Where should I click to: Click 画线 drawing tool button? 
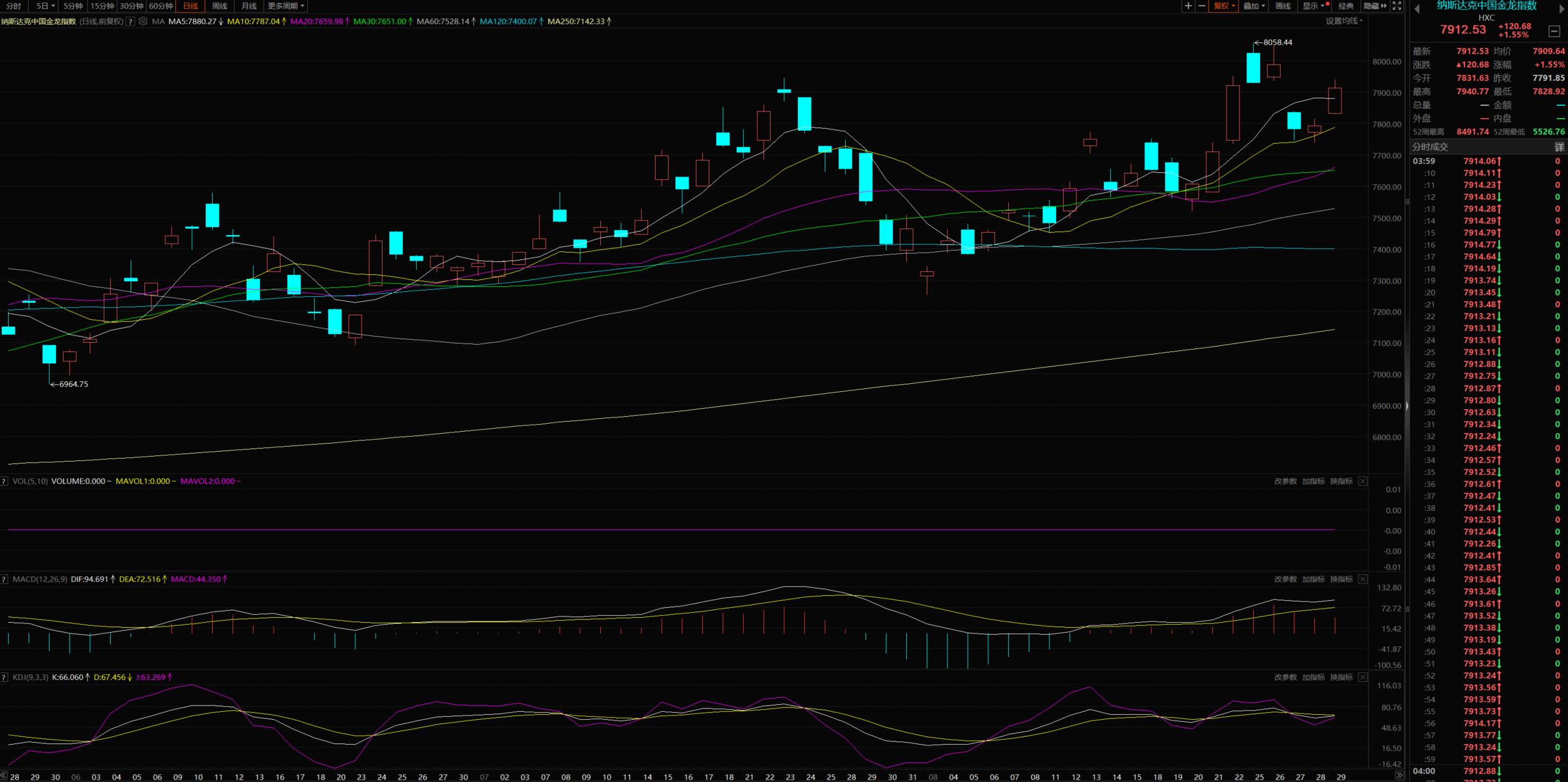[x=1283, y=6]
